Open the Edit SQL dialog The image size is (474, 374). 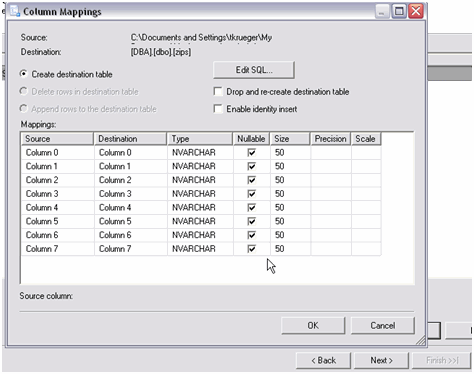[254, 70]
